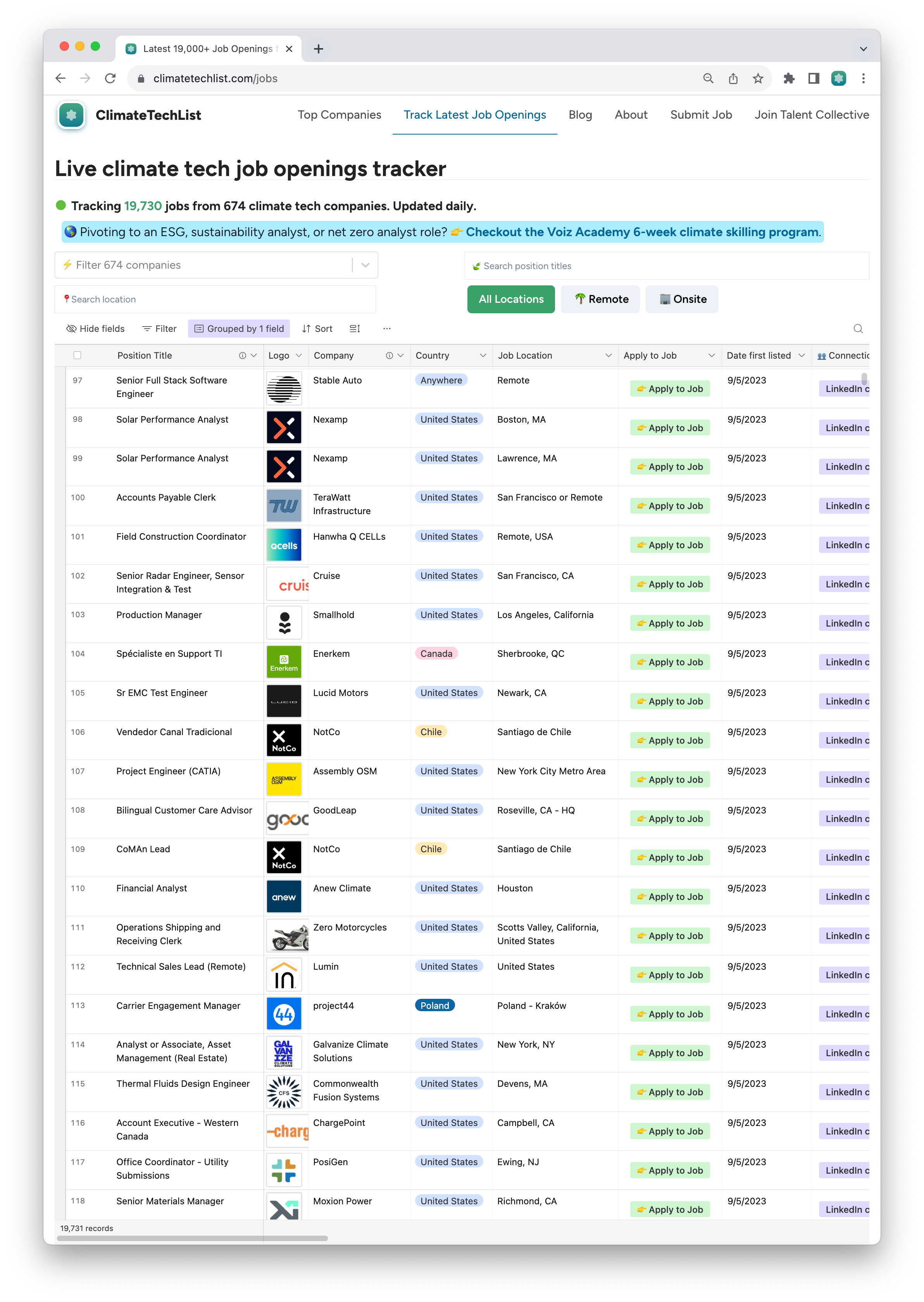
Task: Expand the Job Location column menu arrow
Action: click(608, 355)
